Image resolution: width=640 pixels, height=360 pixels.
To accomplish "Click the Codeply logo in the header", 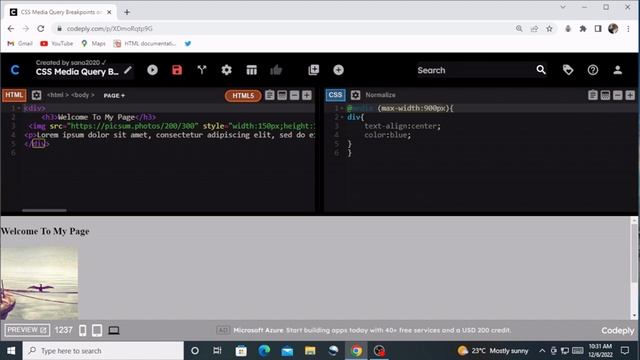I will (15, 70).
